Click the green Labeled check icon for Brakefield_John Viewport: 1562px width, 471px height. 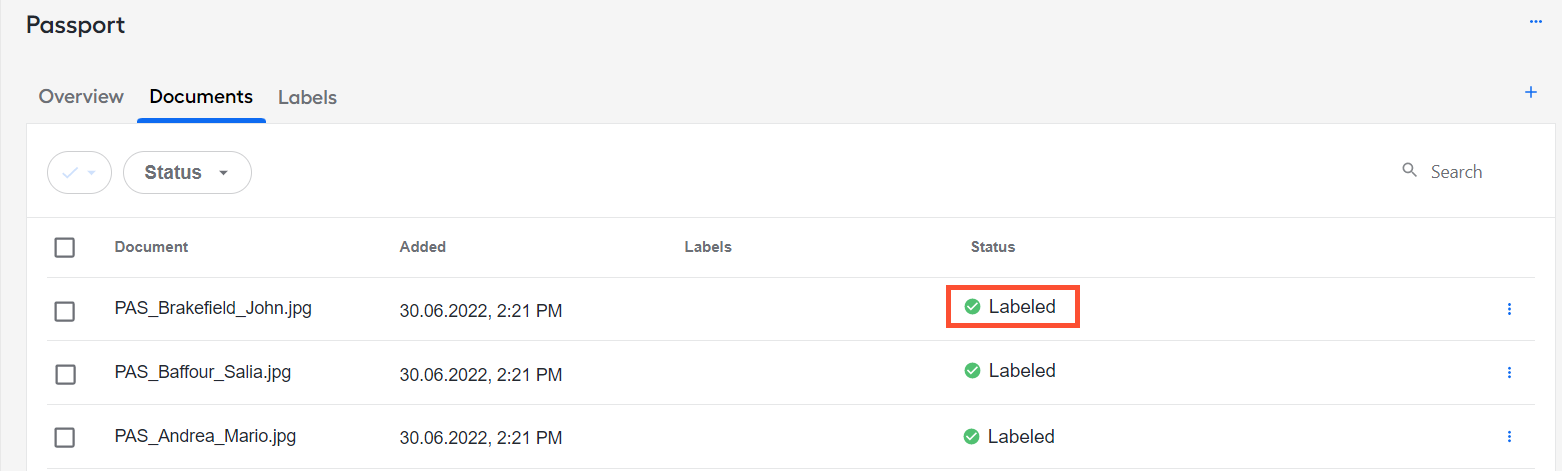972,307
